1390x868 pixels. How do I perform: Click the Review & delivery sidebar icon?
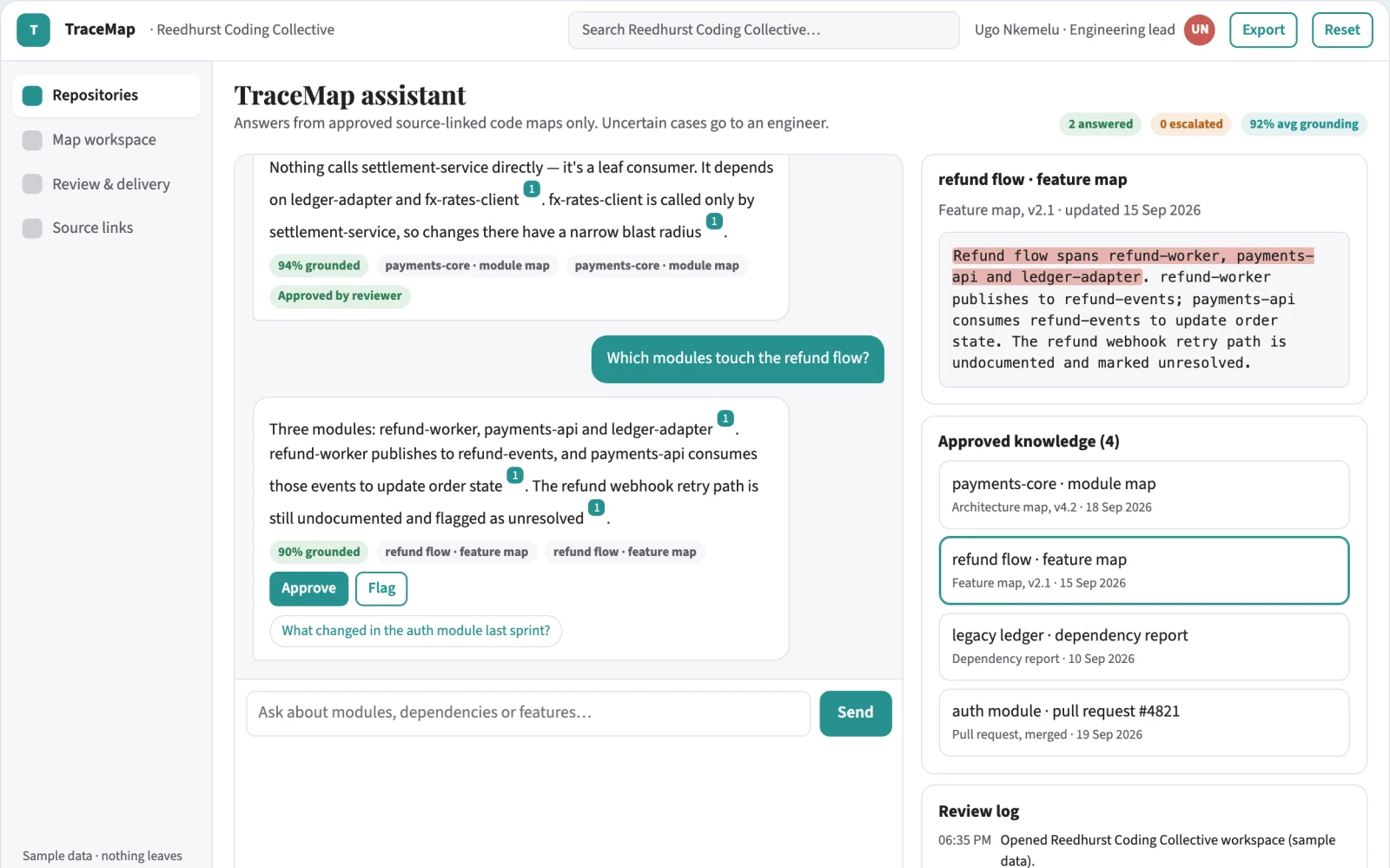[32, 184]
